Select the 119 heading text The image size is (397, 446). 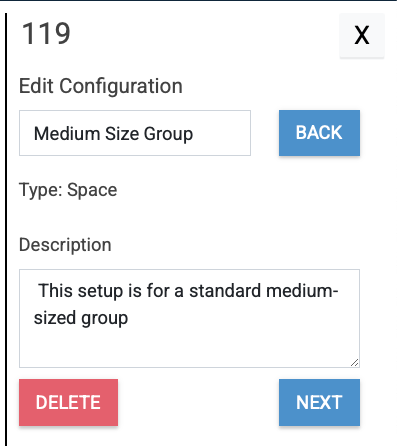pyautogui.click(x=46, y=33)
